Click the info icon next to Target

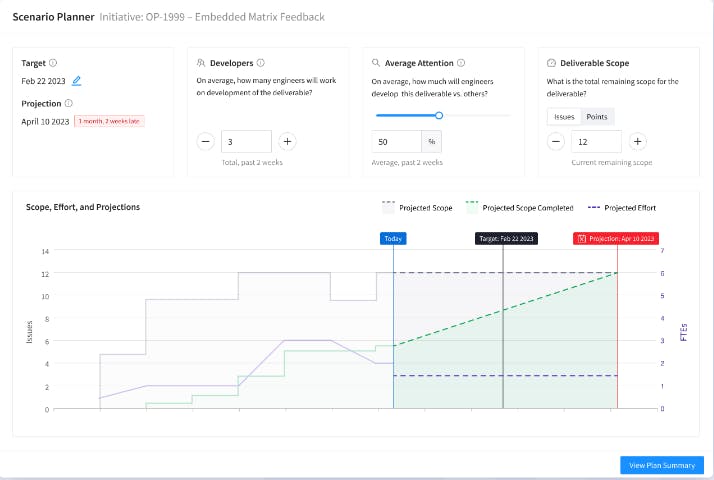(x=53, y=62)
